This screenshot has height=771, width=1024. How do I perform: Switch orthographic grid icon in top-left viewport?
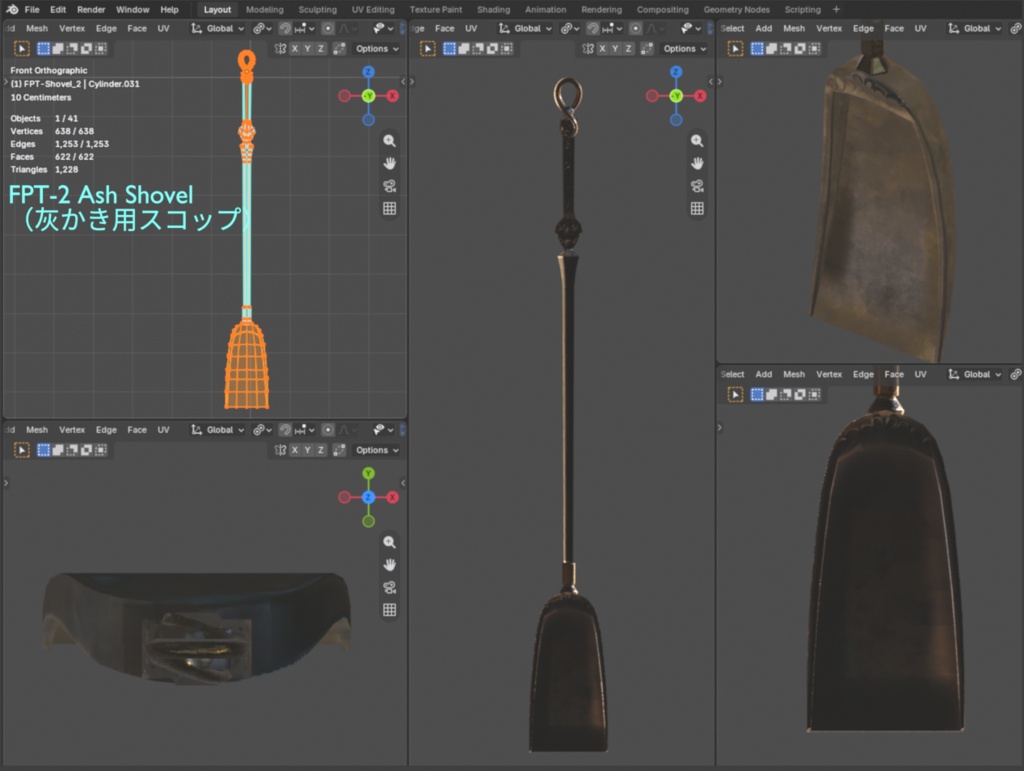pyautogui.click(x=389, y=208)
